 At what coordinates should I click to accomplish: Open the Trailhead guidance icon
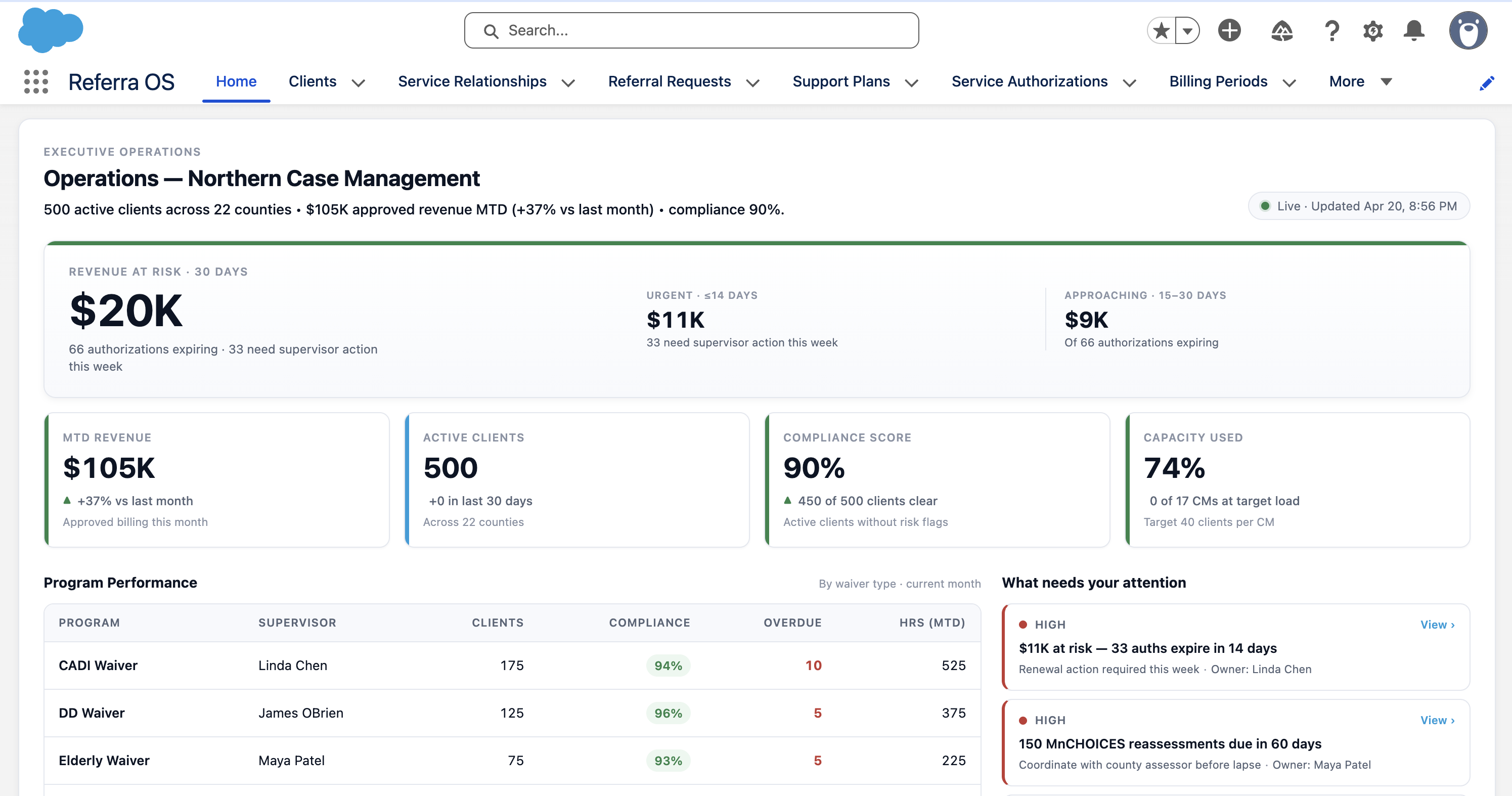1282,30
